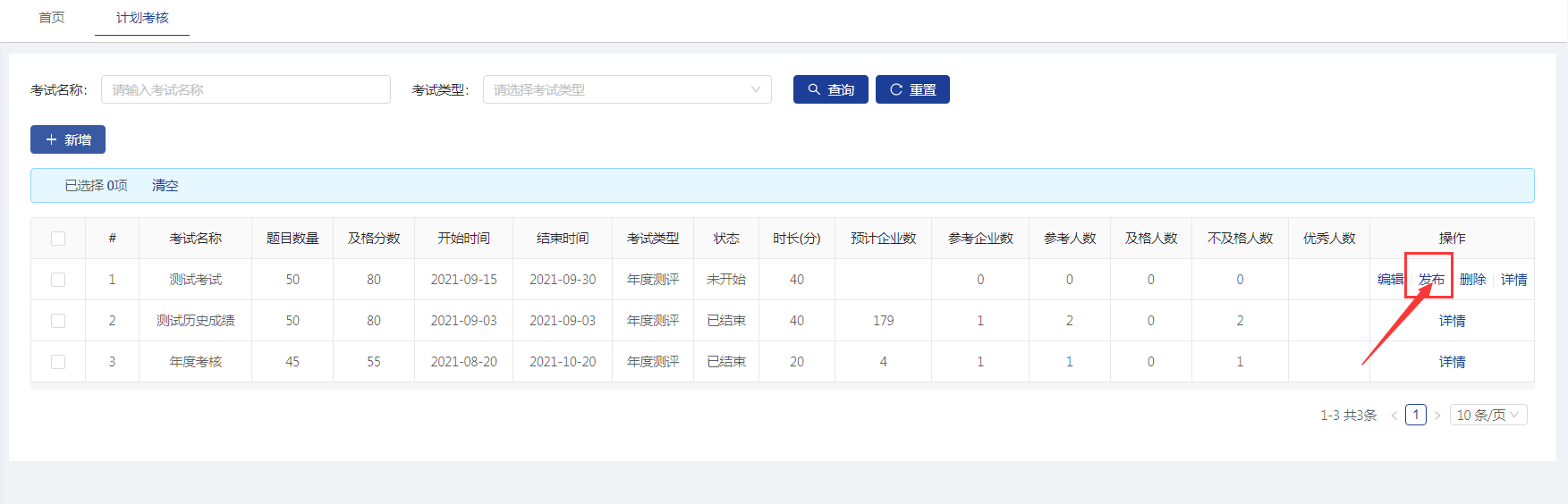Click the 新增 add button
The image size is (1568, 504).
point(68,139)
